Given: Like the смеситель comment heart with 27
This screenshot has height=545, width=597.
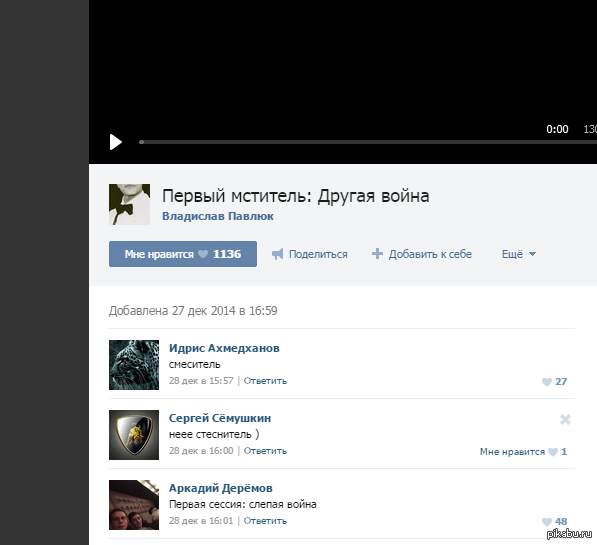Looking at the screenshot, I should click(554, 382).
